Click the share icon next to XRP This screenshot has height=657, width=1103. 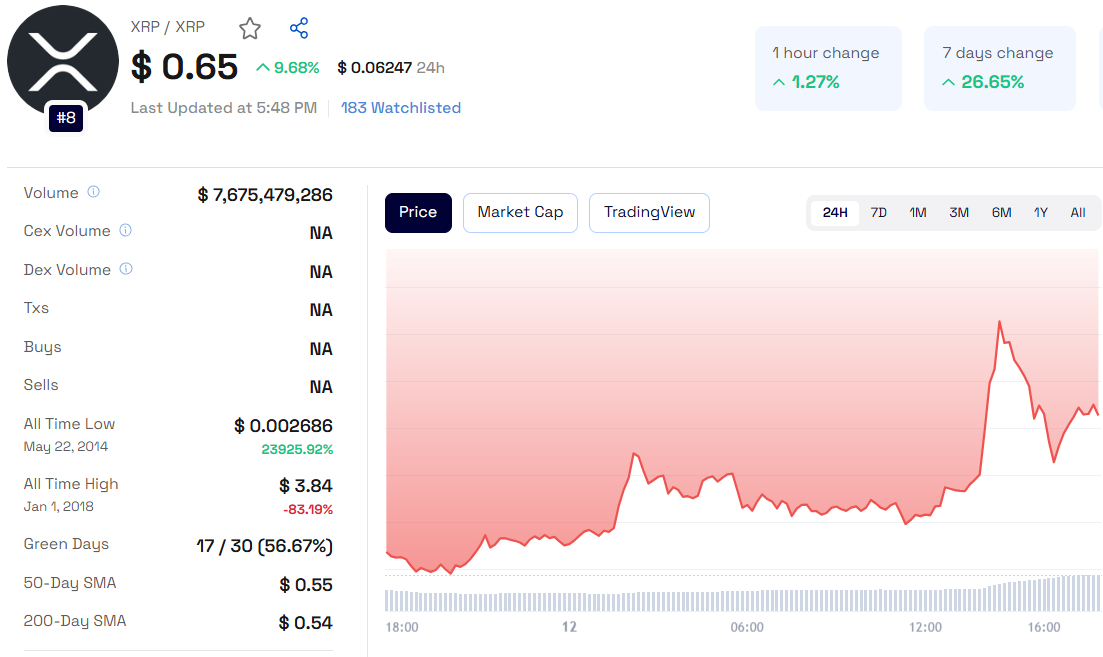tap(299, 28)
